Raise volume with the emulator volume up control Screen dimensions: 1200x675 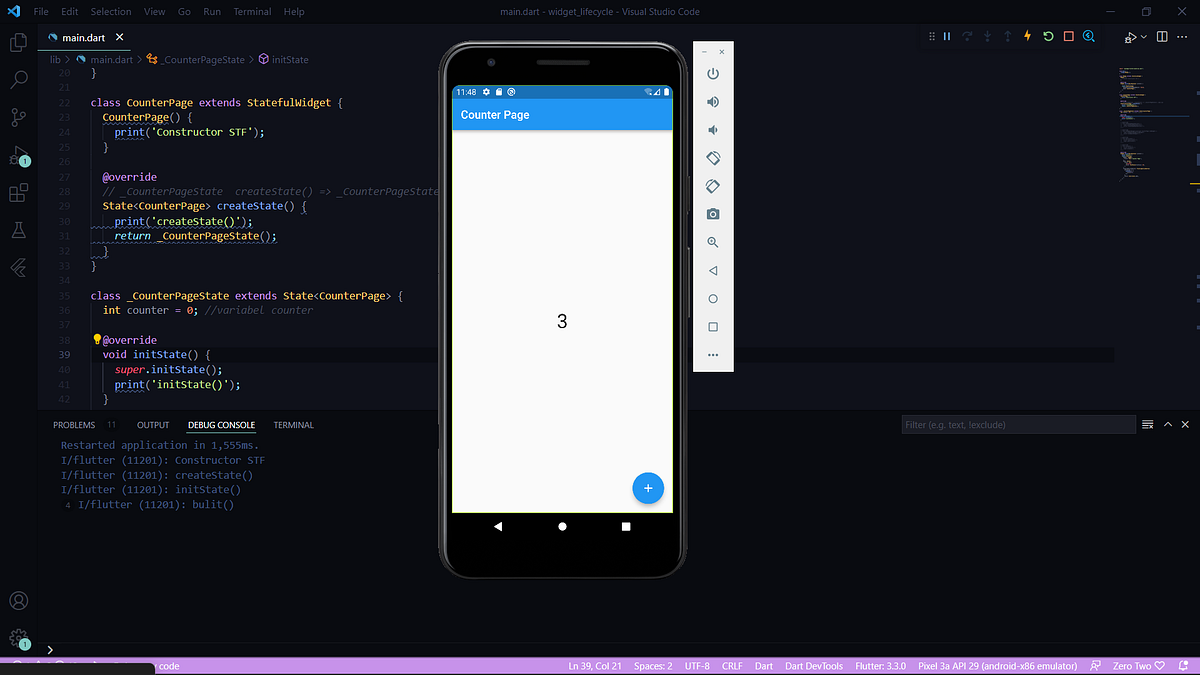click(712, 101)
